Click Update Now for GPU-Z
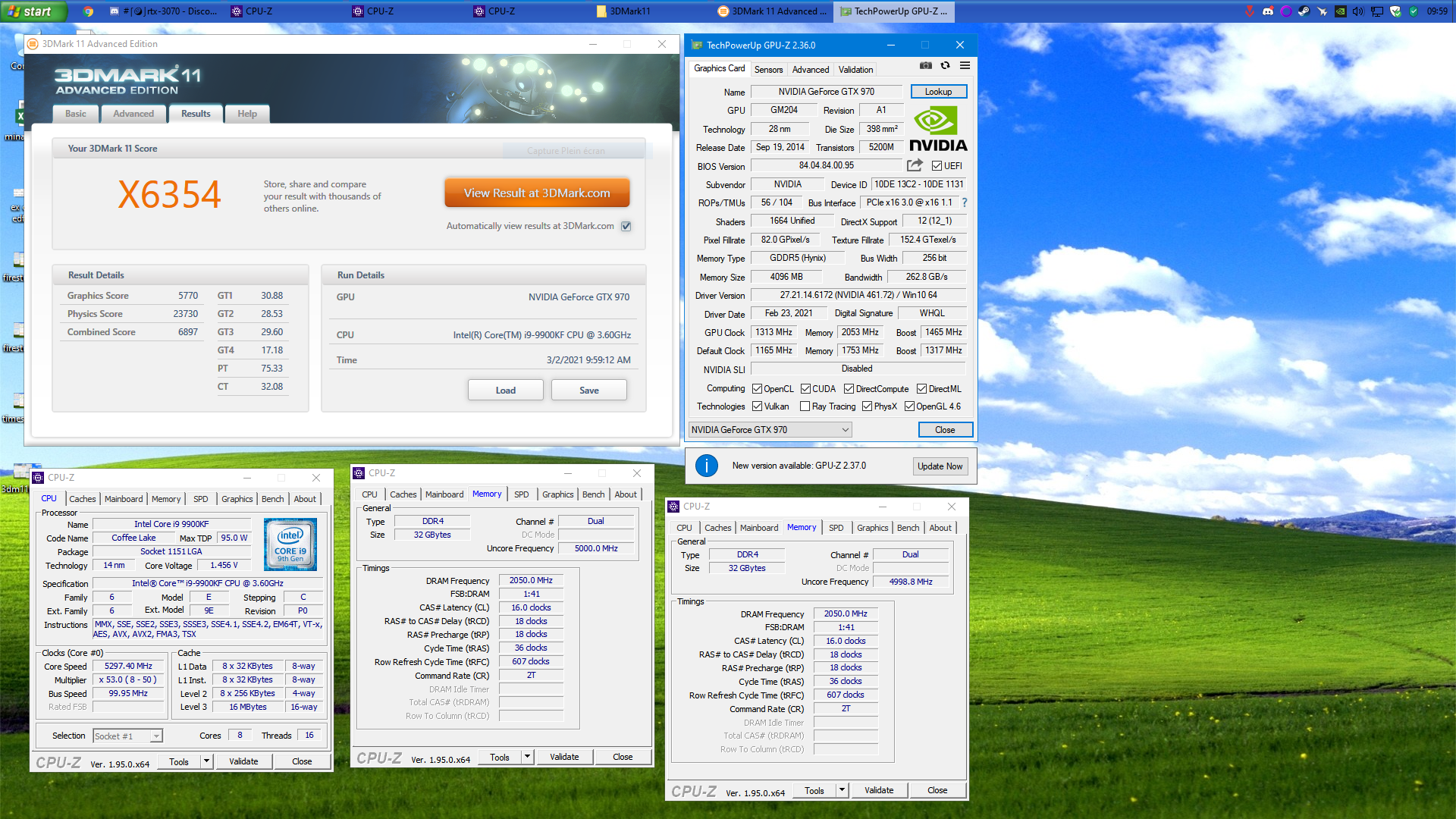The height and width of the screenshot is (819, 1456). 940,466
